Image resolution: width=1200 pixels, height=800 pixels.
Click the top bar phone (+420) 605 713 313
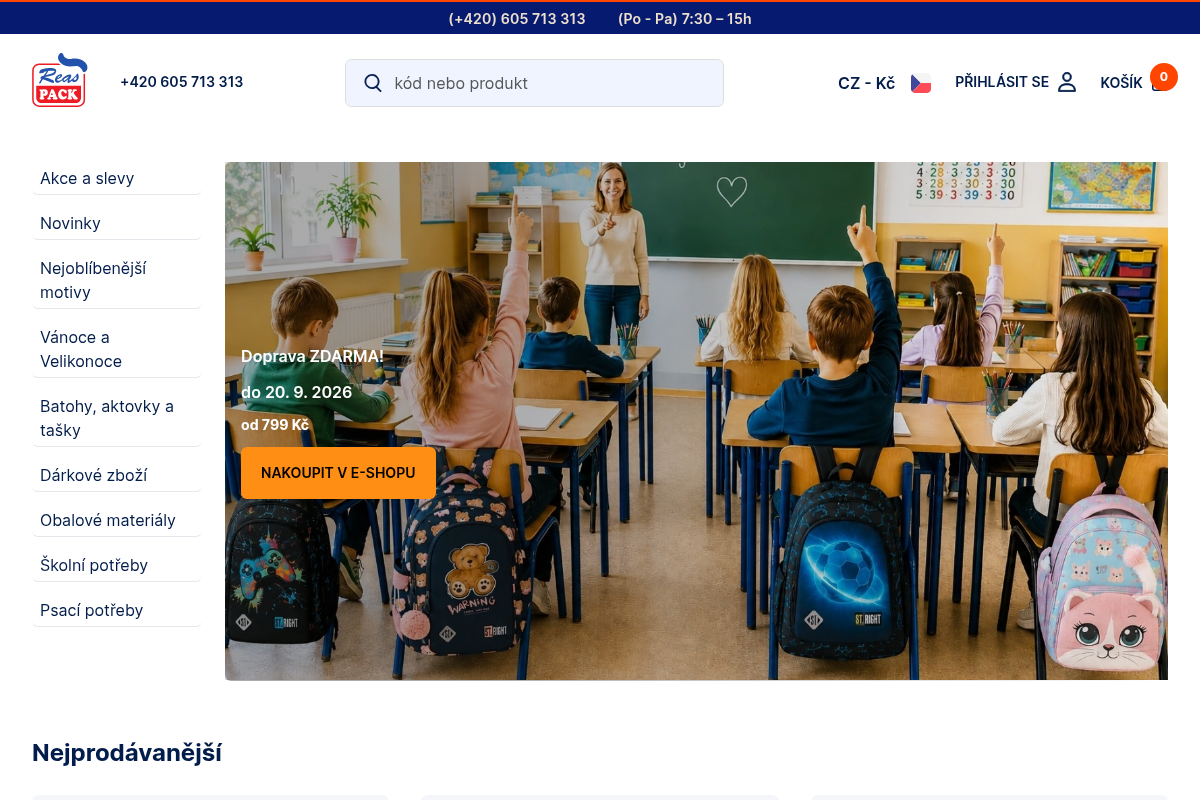tap(517, 19)
